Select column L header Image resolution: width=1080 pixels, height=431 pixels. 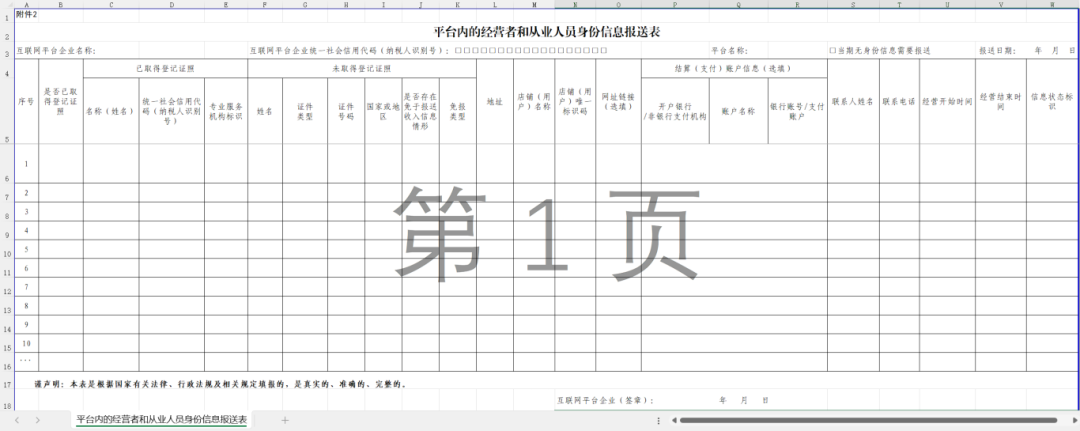coord(495,4)
